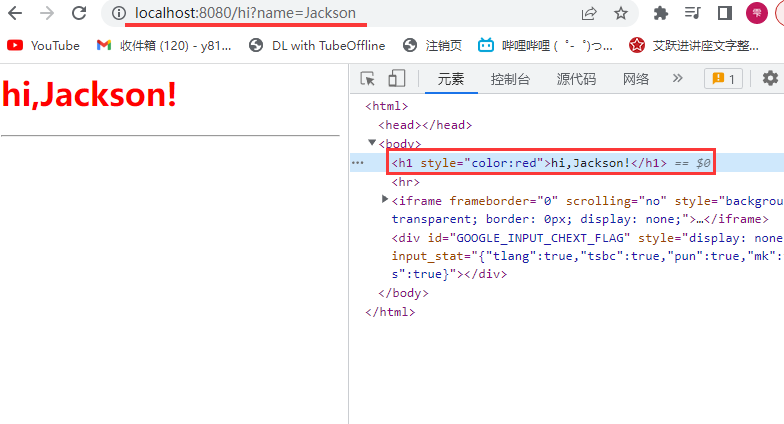The height and width of the screenshot is (424, 784).
Task: Collapse the body element node
Action: (x=373, y=144)
